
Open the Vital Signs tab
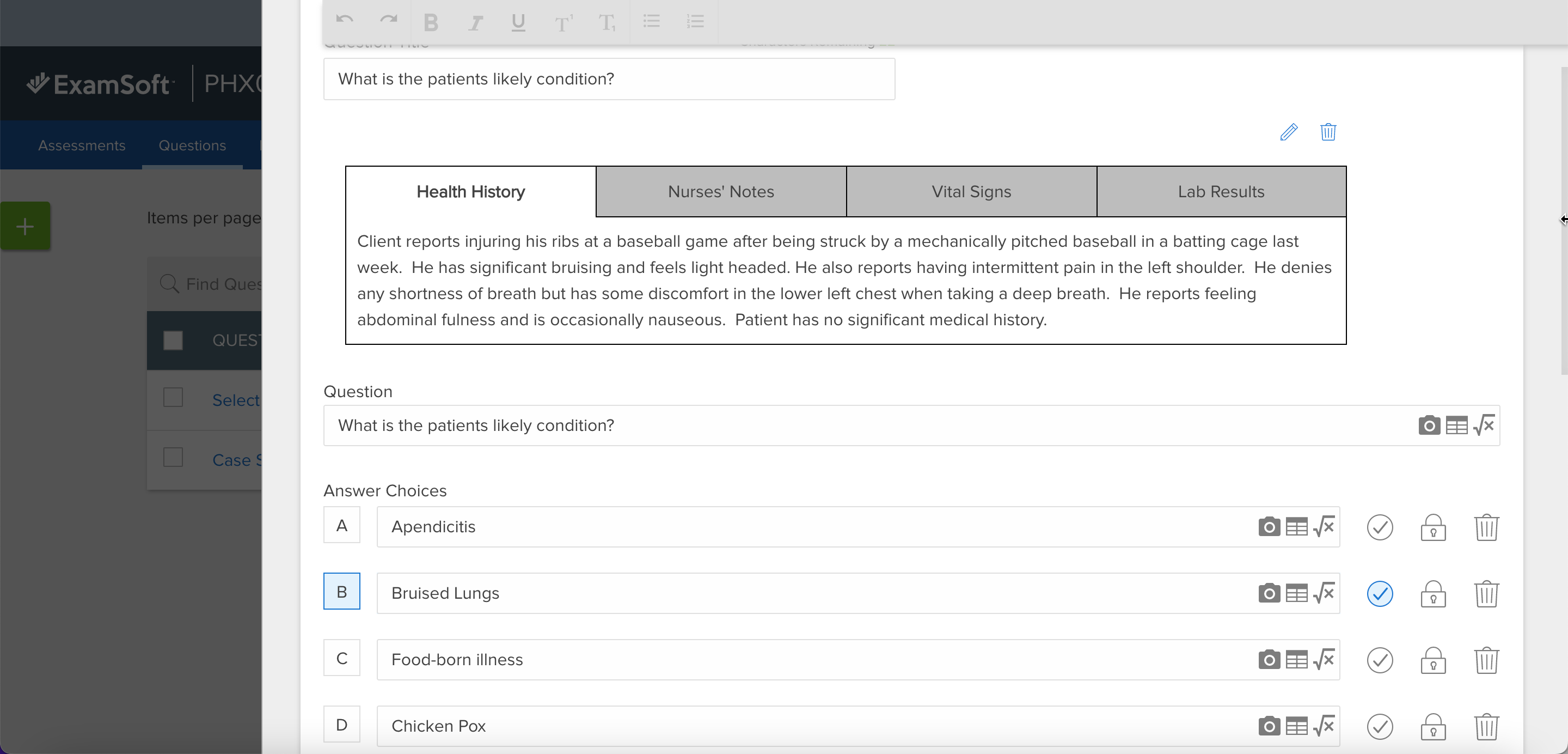point(971,192)
